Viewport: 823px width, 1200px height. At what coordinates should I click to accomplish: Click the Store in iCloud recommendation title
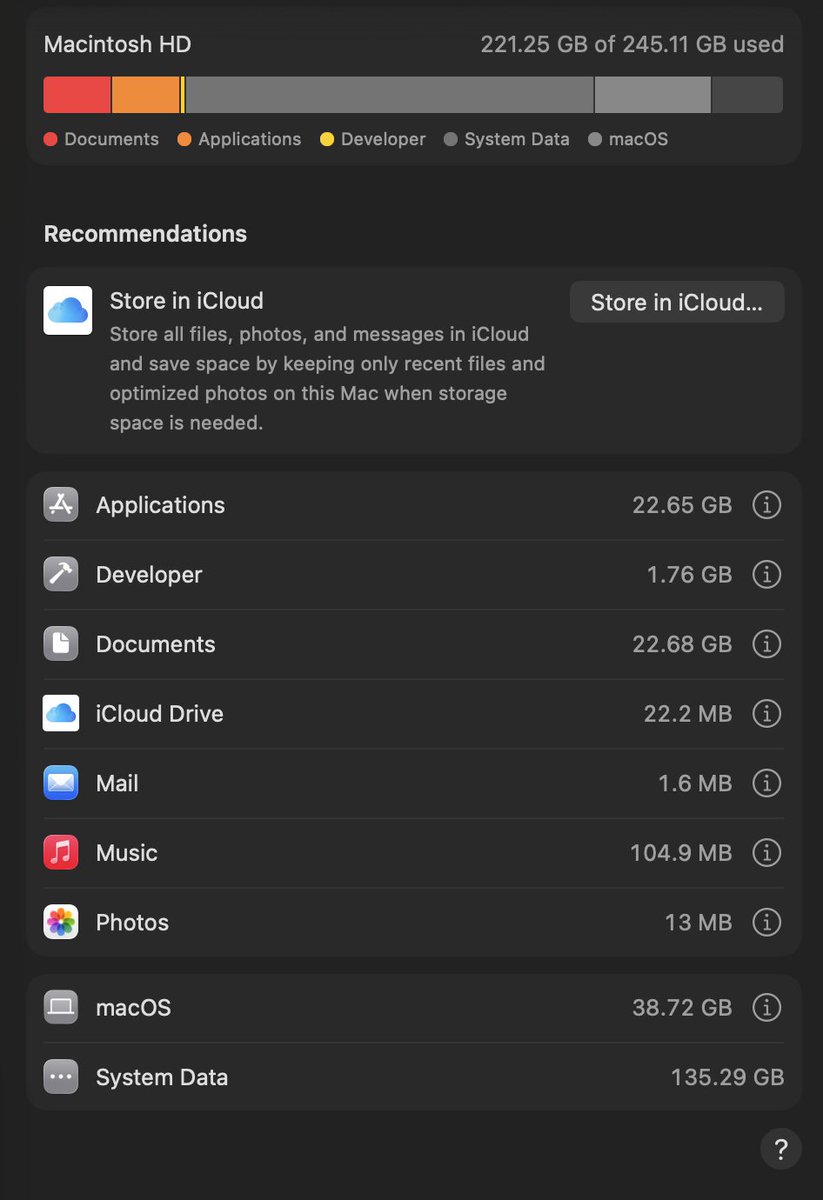pyautogui.click(x=186, y=301)
